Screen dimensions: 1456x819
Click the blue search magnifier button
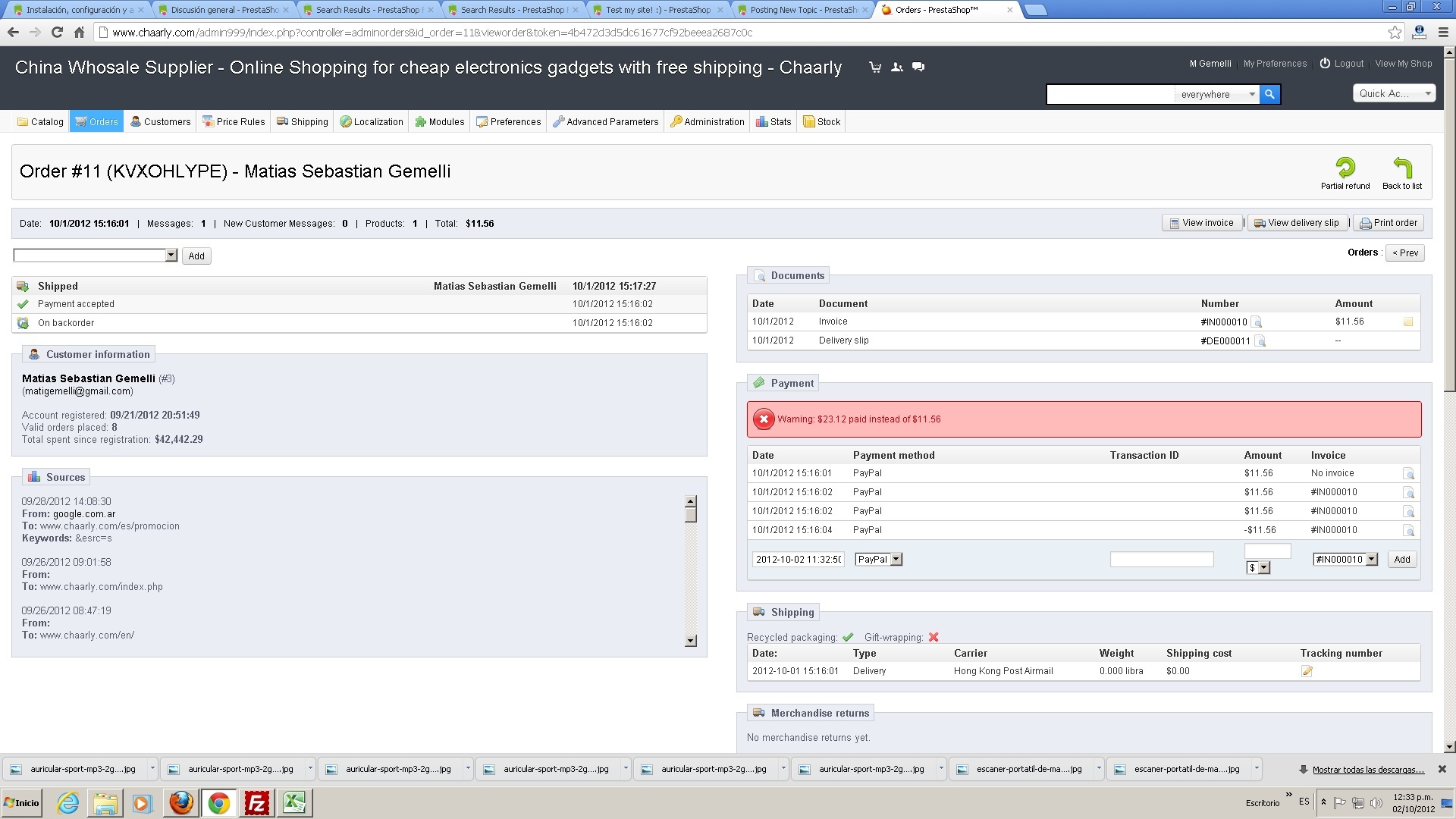[1269, 94]
